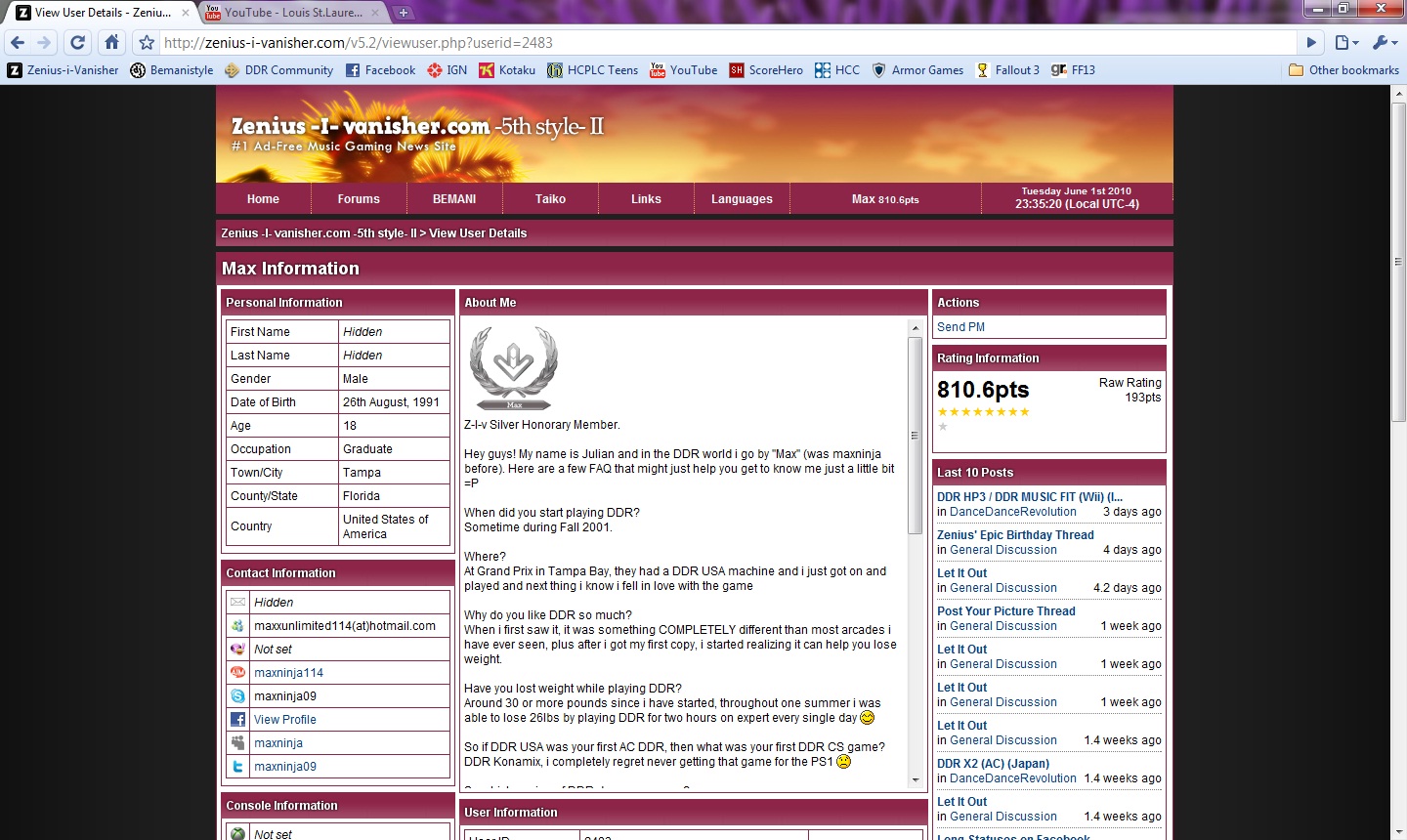Open the ScoreHero bookmark

(766, 70)
